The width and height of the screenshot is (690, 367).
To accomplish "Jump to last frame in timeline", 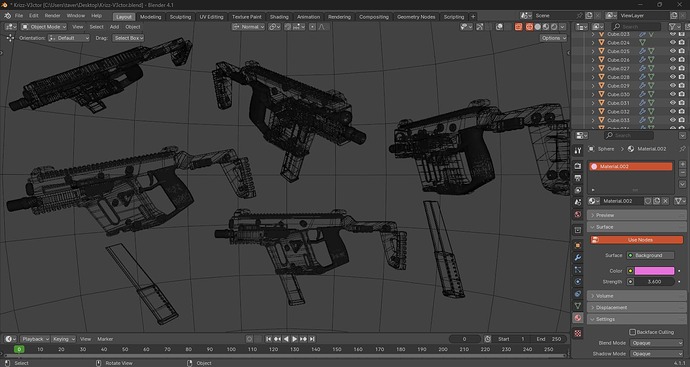I will coord(312,339).
